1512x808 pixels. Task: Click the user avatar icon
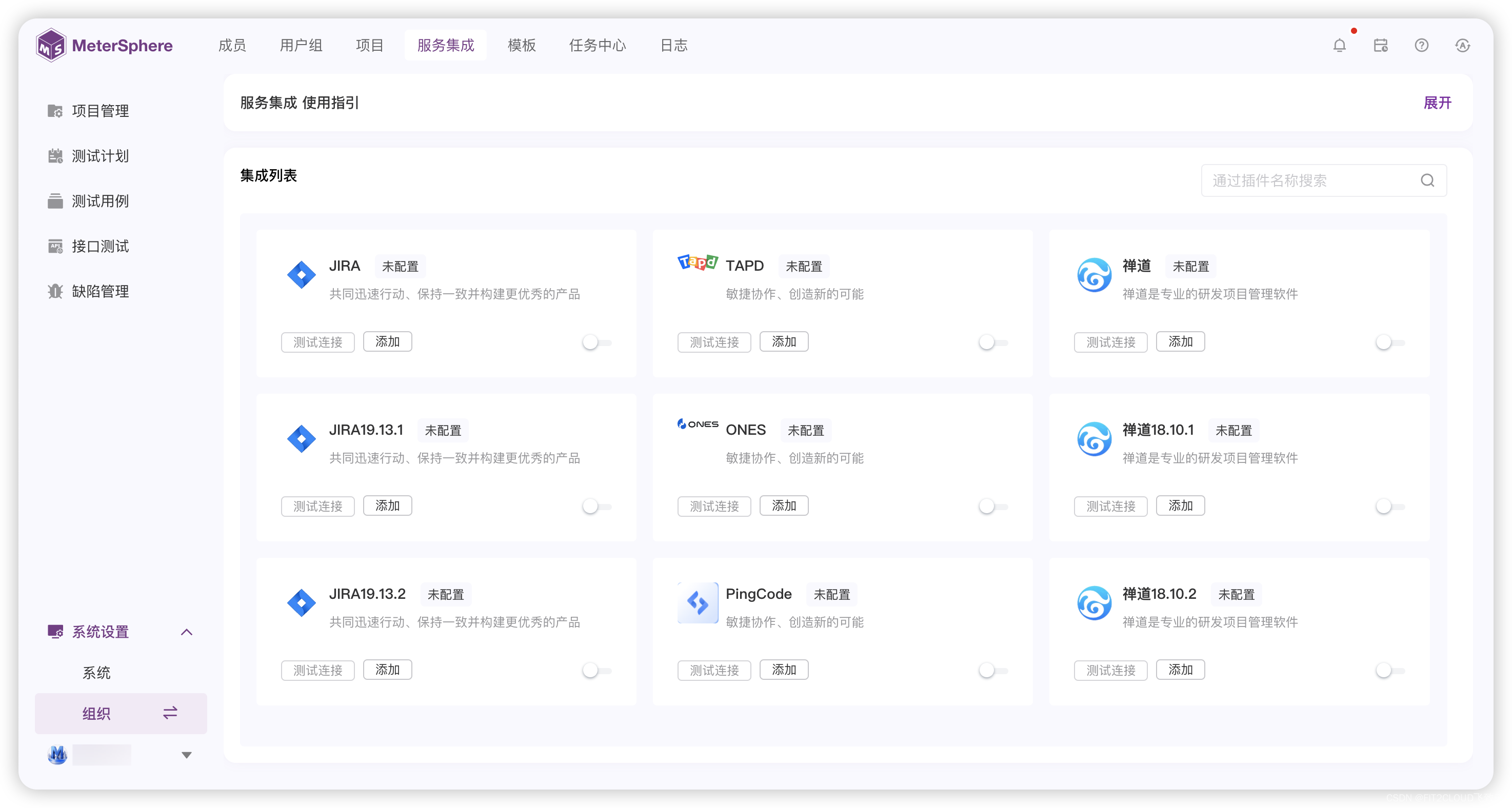(57, 755)
